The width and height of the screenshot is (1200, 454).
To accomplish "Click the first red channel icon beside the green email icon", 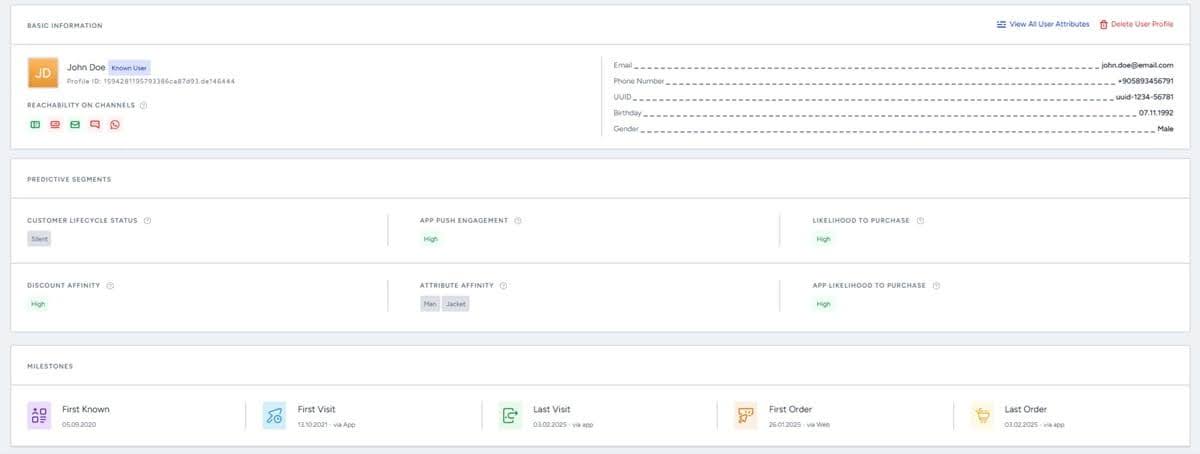I will [x=55, y=125].
